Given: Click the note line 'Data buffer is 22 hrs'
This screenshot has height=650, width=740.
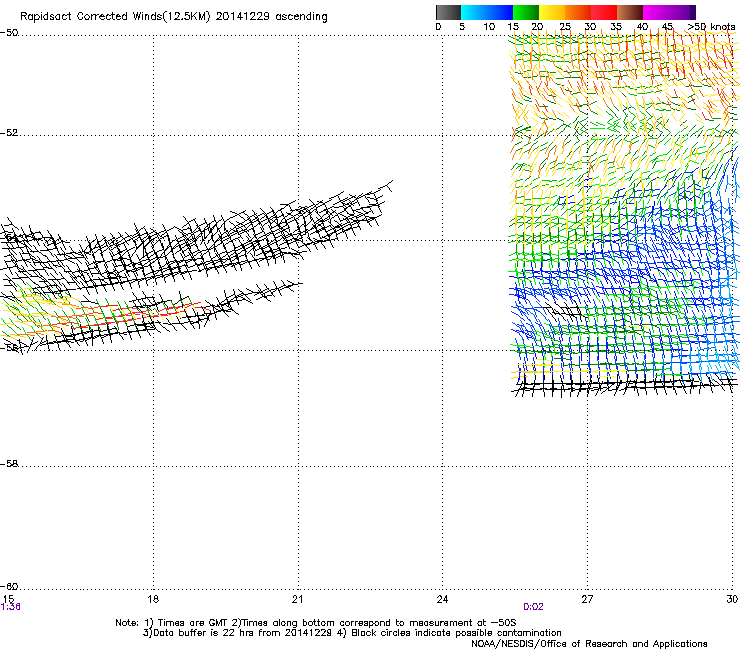Looking at the screenshot, I should (x=204, y=633).
